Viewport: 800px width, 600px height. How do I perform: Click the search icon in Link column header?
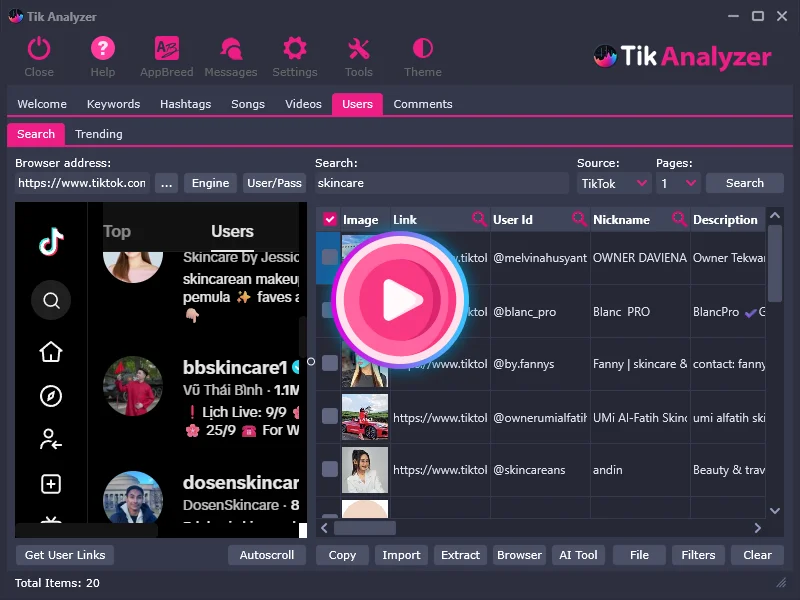point(480,220)
